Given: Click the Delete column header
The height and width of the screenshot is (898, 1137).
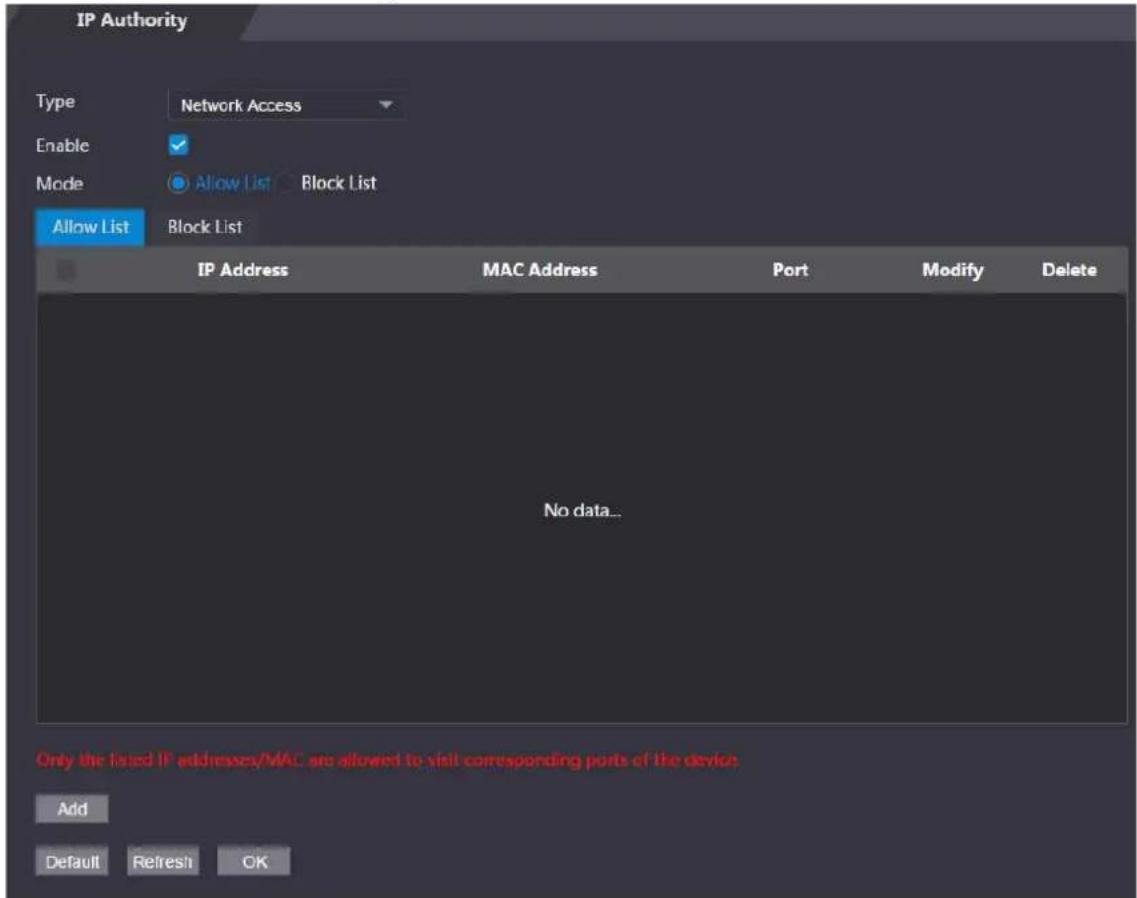Looking at the screenshot, I should click(1070, 270).
